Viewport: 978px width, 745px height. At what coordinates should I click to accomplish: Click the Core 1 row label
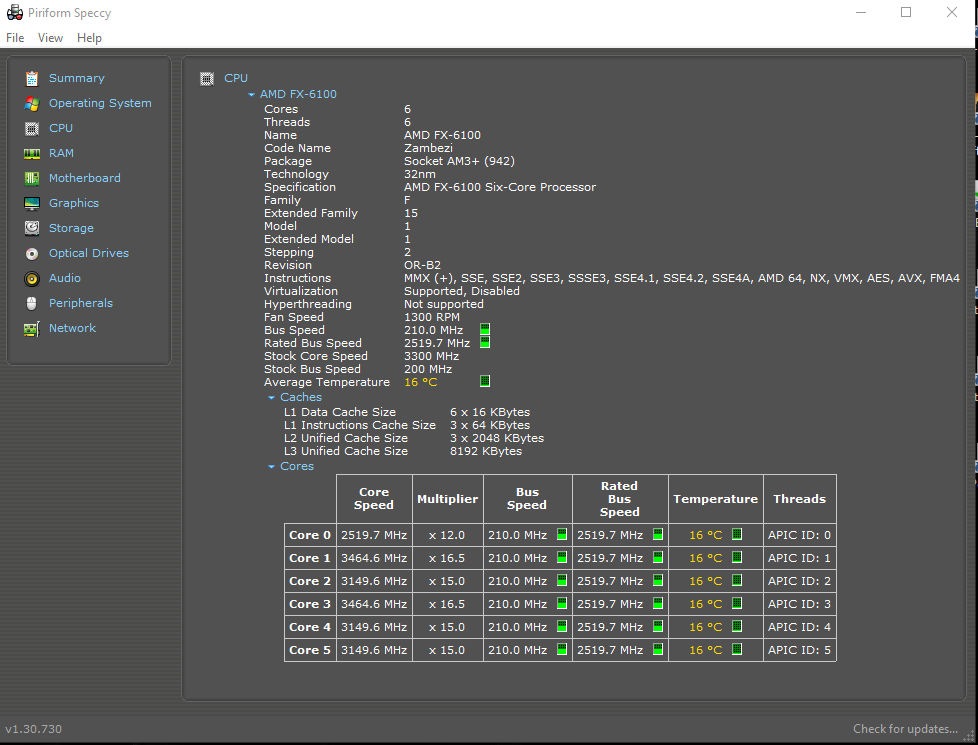(x=310, y=558)
